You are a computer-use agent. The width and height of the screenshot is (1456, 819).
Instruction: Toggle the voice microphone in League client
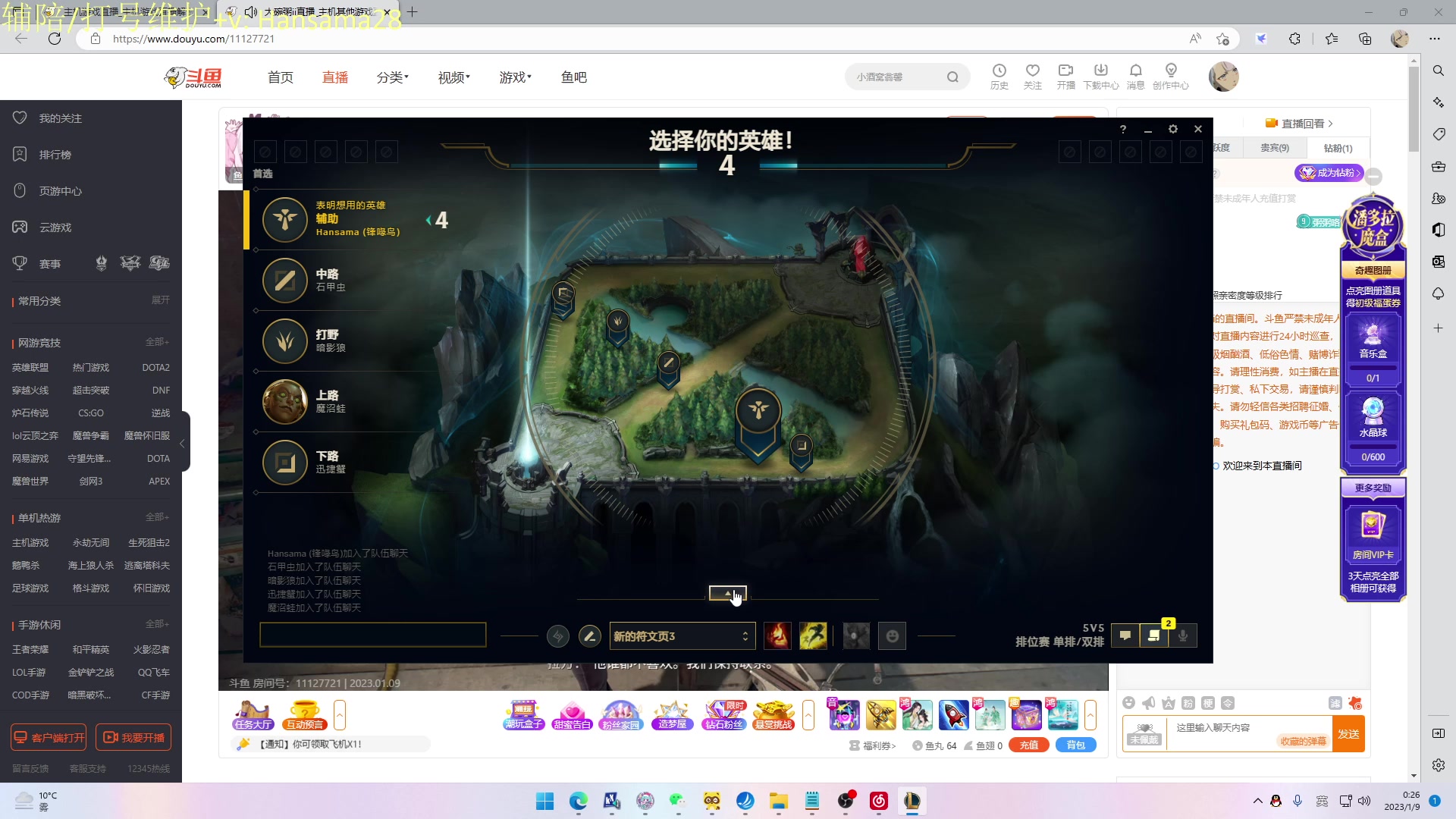click(x=1183, y=635)
